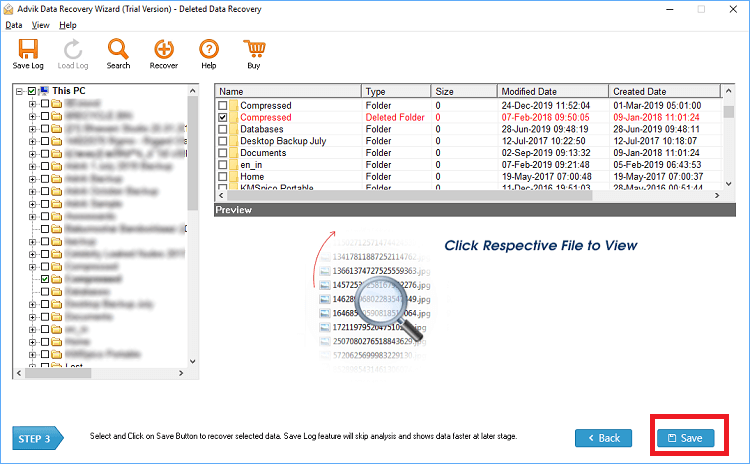The image size is (750, 464).
Task: Select the Documents folder name
Action: click(263, 153)
